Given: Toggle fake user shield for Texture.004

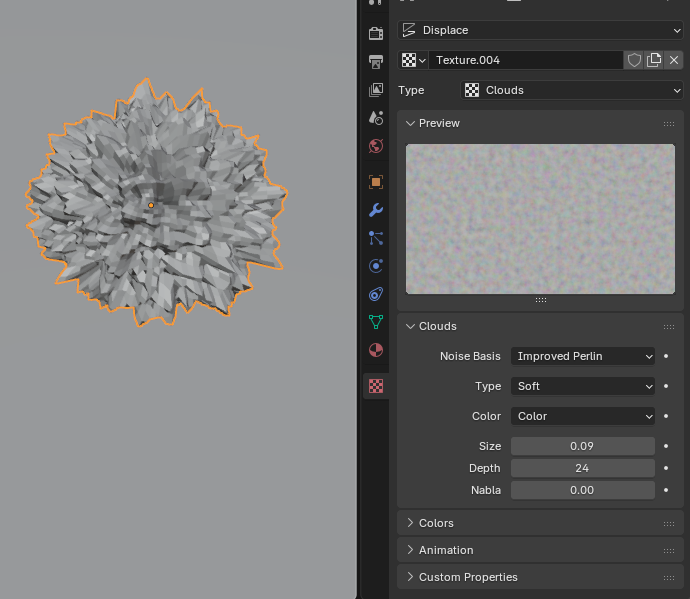Looking at the screenshot, I should 634,60.
